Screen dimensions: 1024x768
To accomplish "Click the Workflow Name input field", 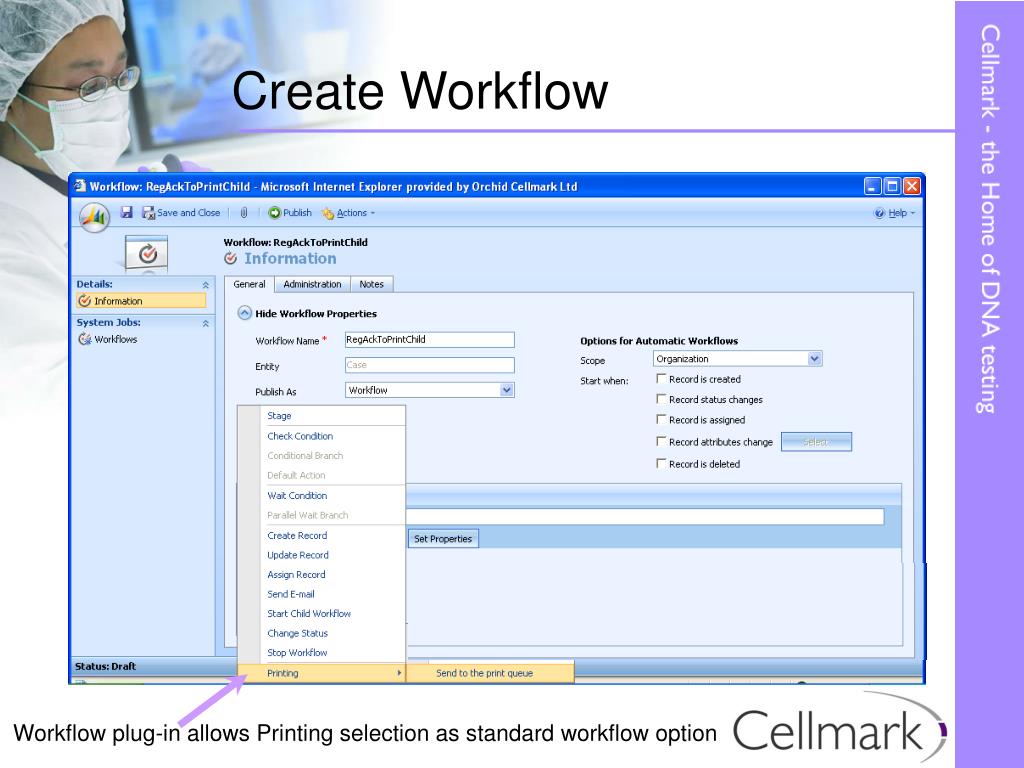I will 429,340.
